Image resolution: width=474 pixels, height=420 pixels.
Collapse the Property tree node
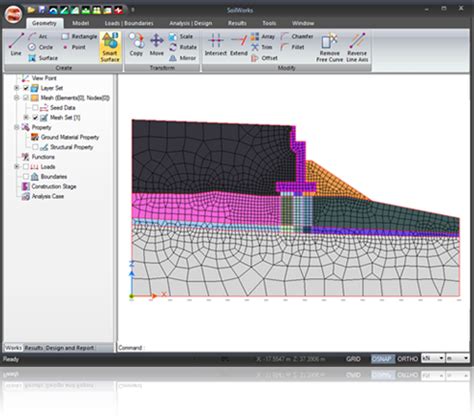pyautogui.click(x=17, y=127)
